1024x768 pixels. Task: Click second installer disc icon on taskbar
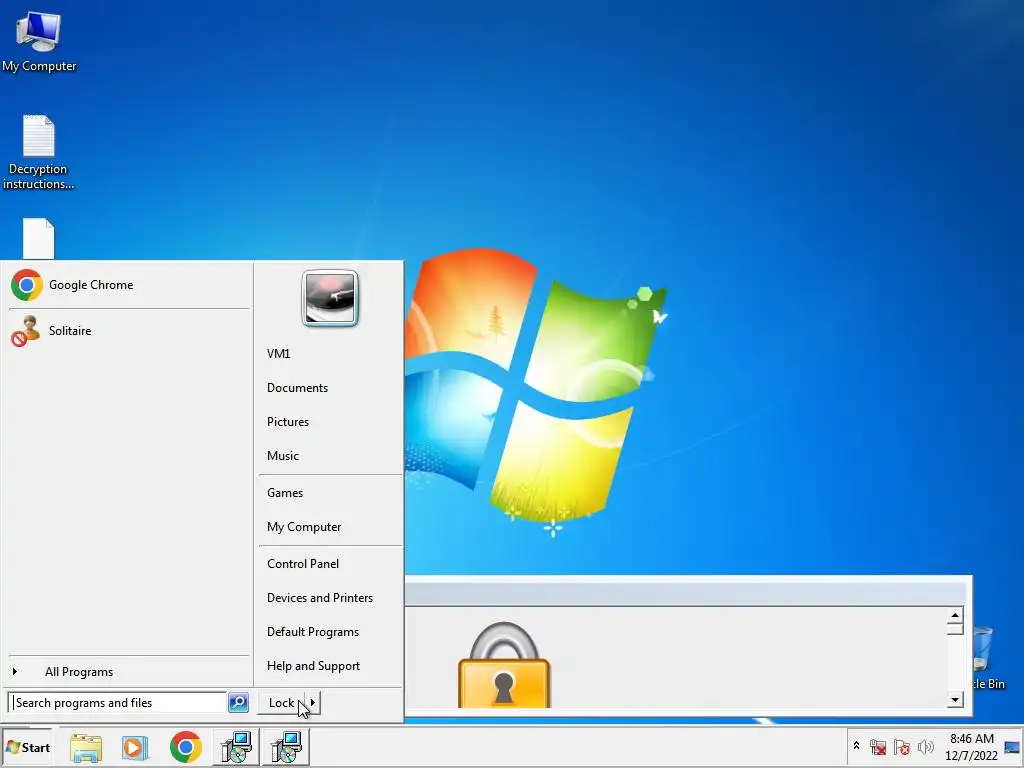pos(286,748)
